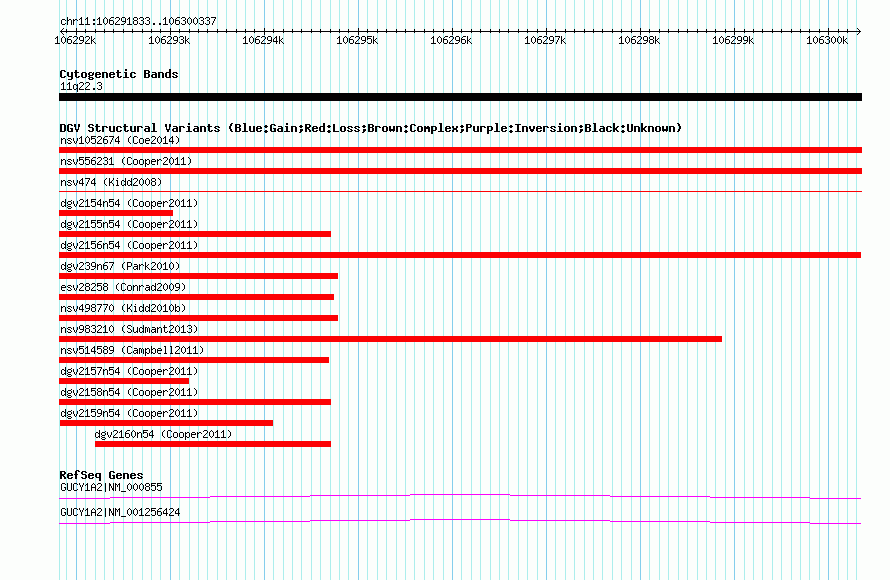Select variant label esv28258 (Conrad2009)

(123, 287)
